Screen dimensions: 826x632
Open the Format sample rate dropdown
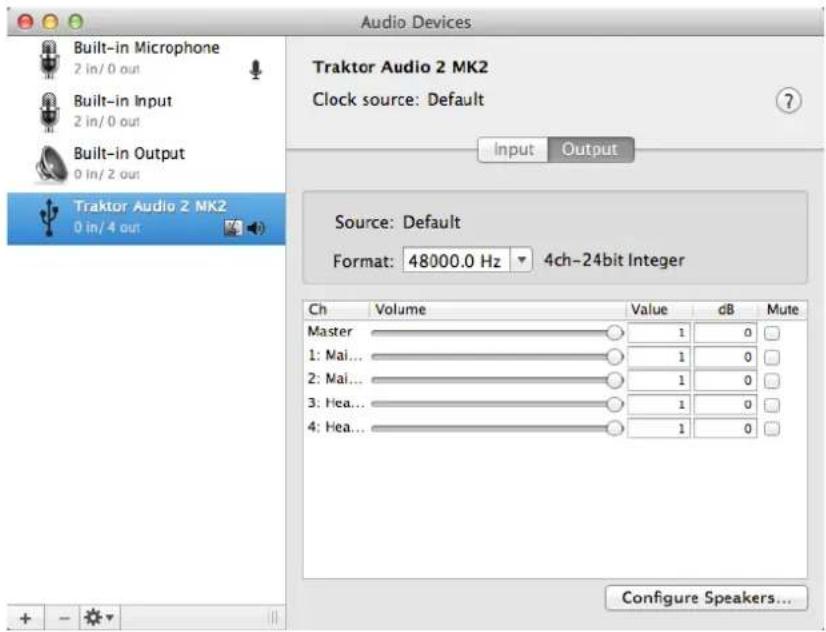coord(521,260)
